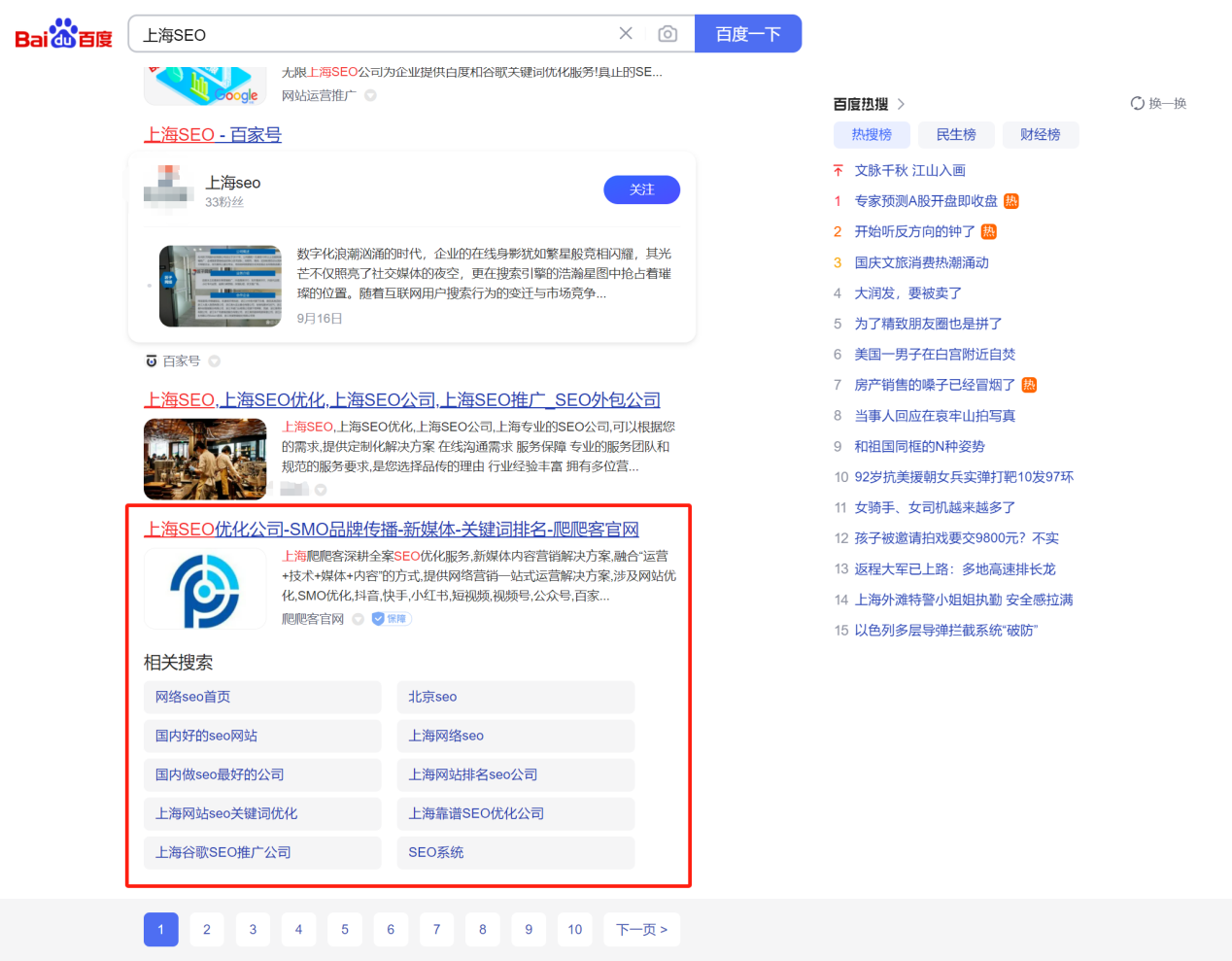
Task: Open hot search 当事人回应在哀牢山拍写真
Action: coord(935,416)
